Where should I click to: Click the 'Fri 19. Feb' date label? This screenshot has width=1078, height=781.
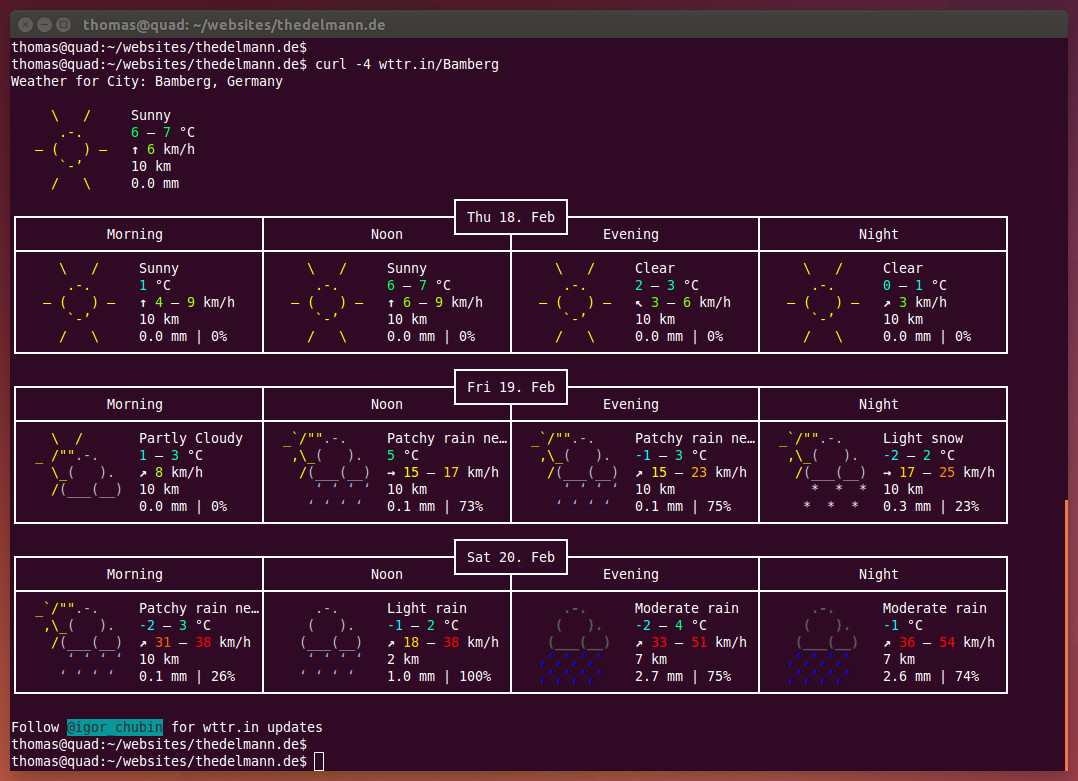pyautogui.click(x=511, y=387)
